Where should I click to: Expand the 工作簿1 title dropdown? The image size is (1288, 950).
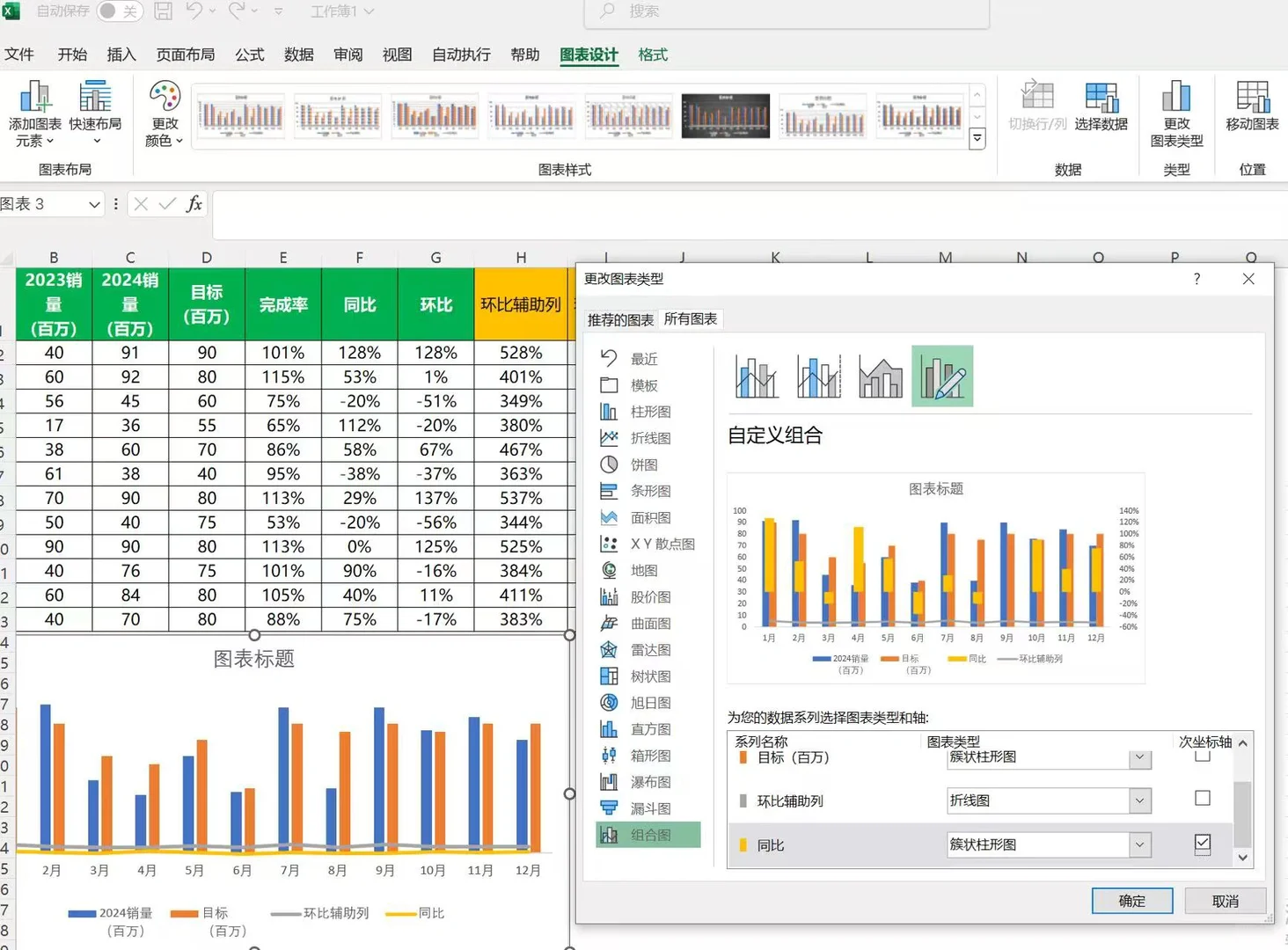click(x=370, y=11)
